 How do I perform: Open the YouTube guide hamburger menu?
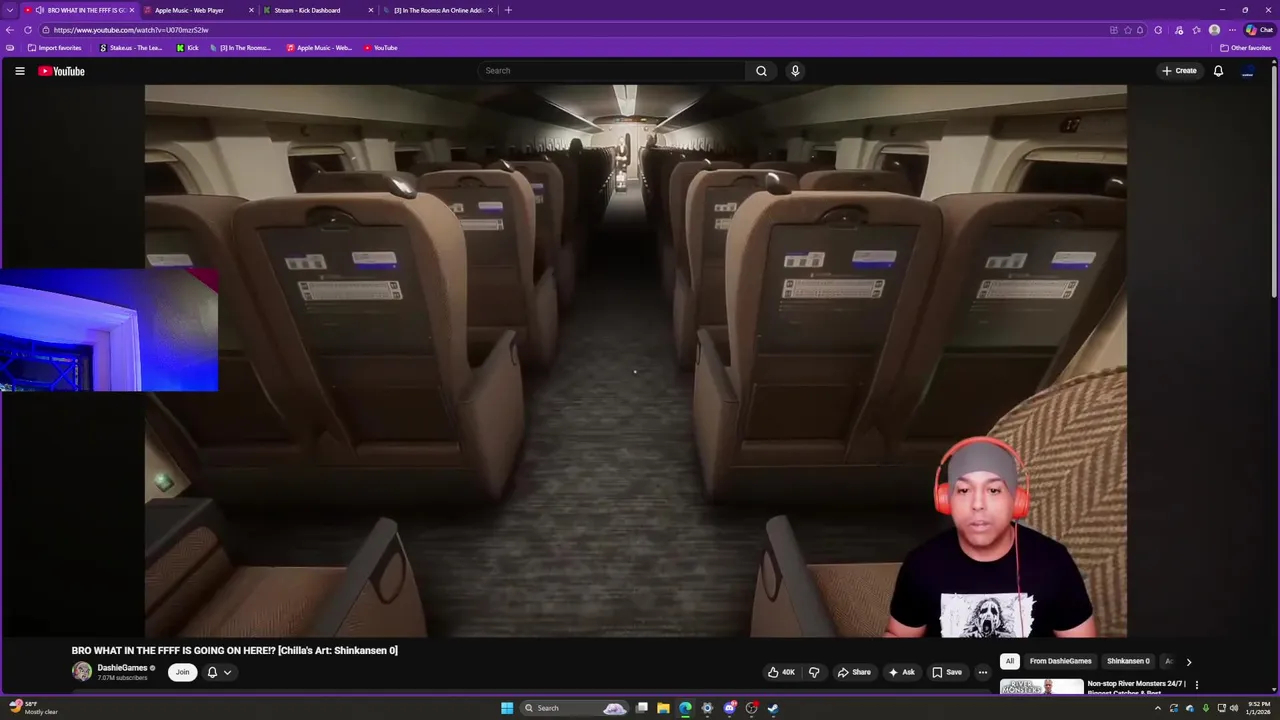[19, 71]
